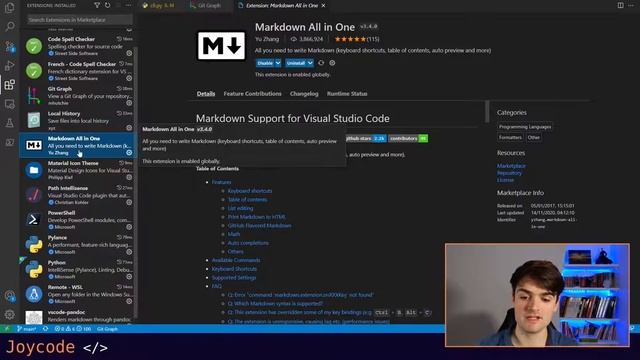640x360 pixels.
Task: Open the Testing flask view
Action: [9, 122]
